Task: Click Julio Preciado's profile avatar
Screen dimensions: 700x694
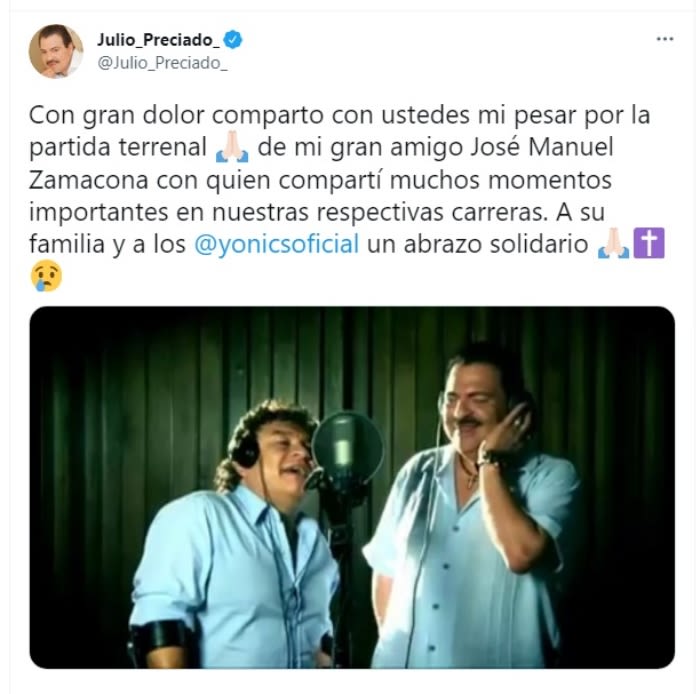Action: [56, 51]
